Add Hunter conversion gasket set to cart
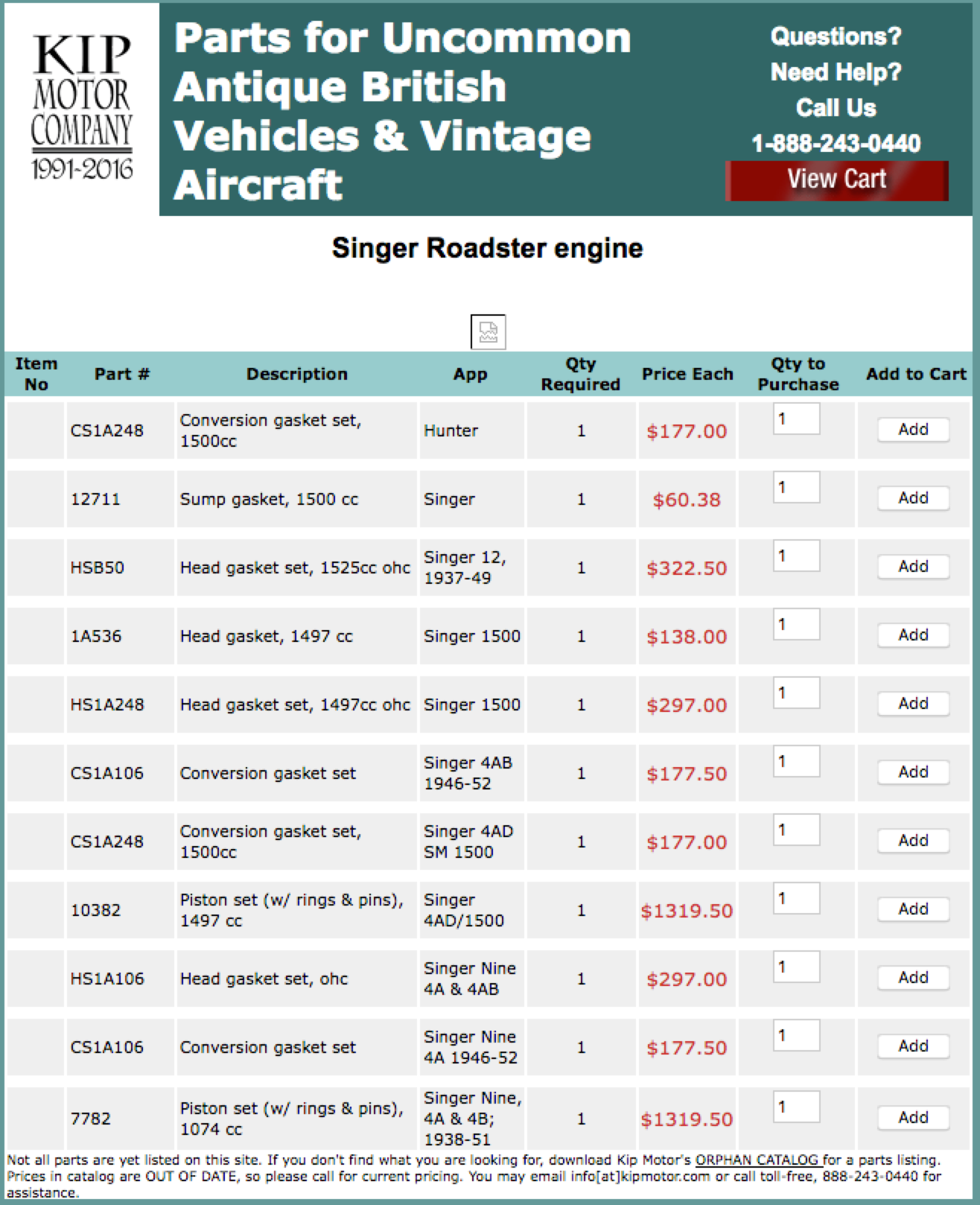Viewport: 980px width, 1205px height. click(913, 430)
